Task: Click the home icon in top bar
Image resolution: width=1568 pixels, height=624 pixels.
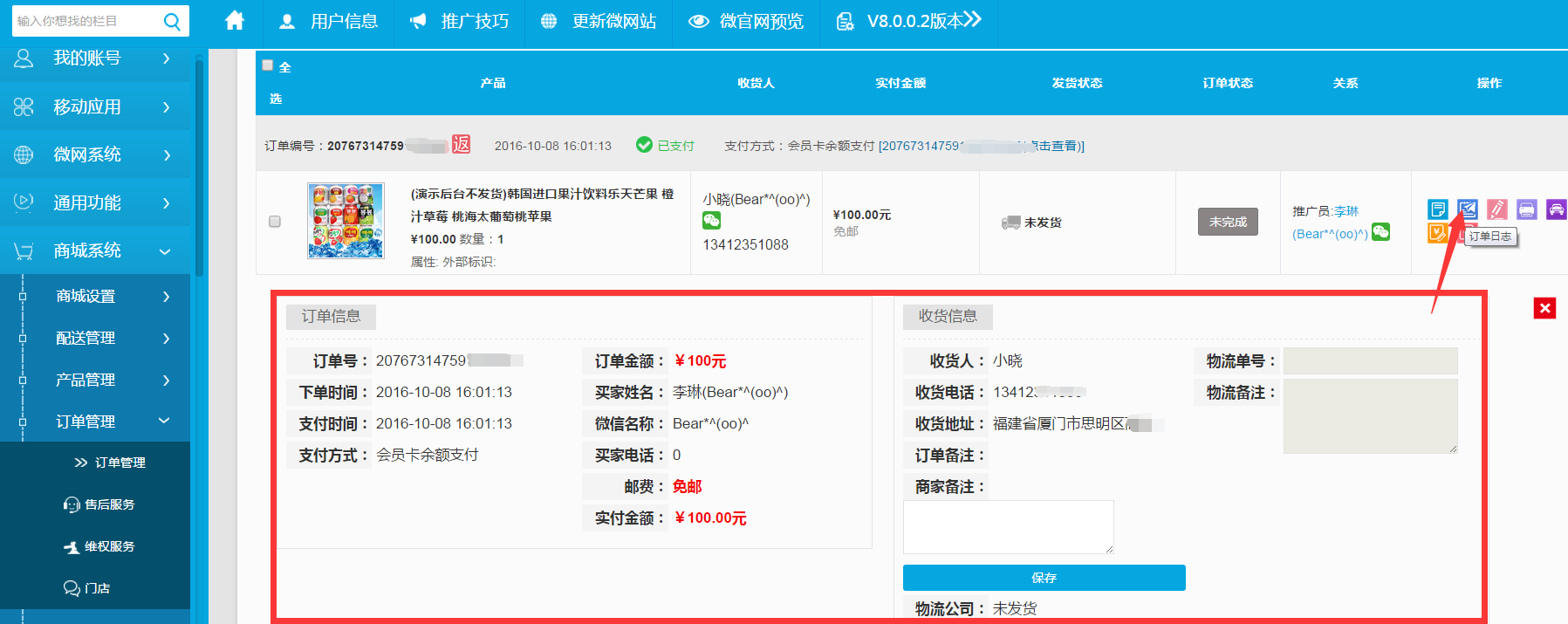Action: point(235,21)
